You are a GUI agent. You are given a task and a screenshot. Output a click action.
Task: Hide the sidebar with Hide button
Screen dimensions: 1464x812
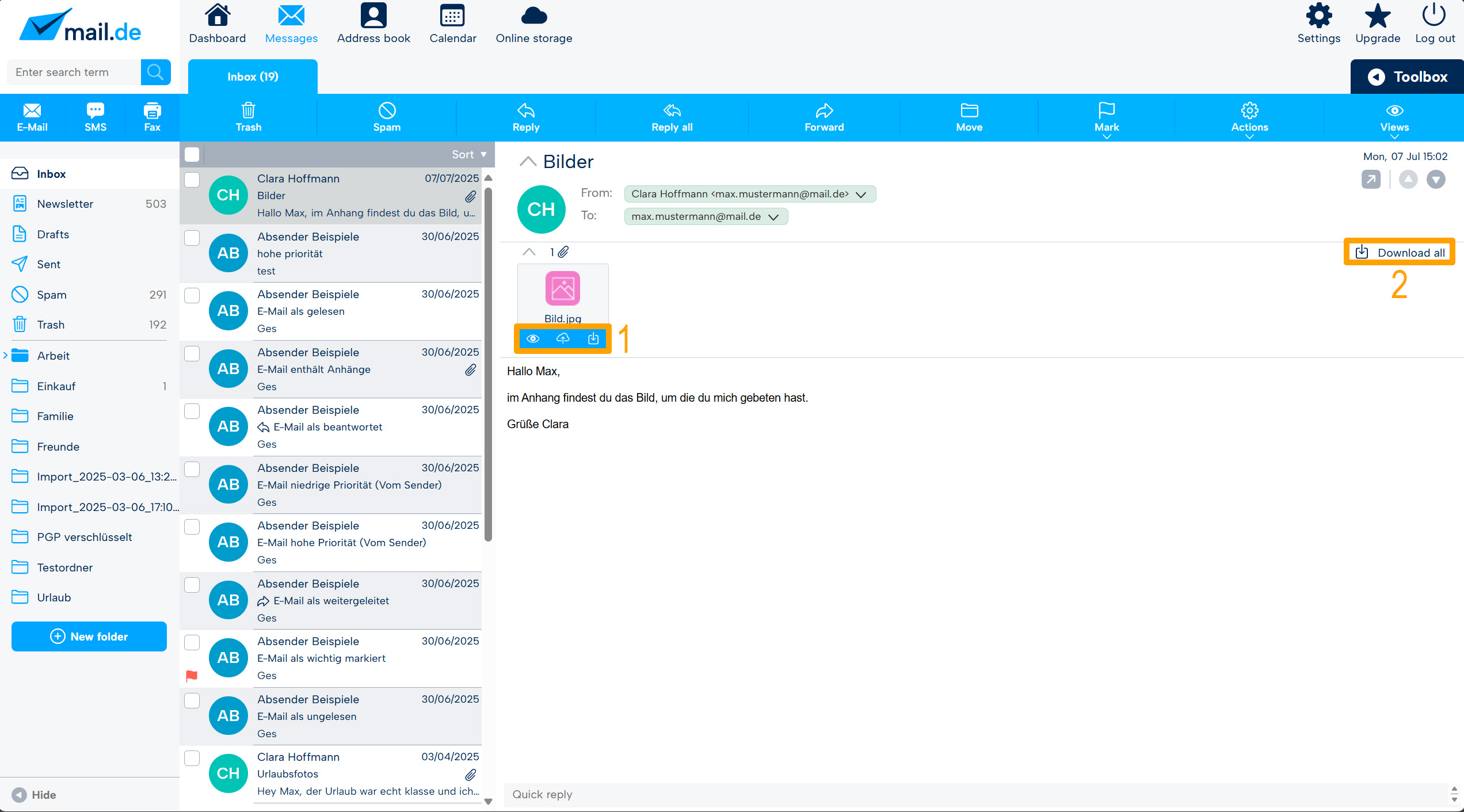(34, 795)
